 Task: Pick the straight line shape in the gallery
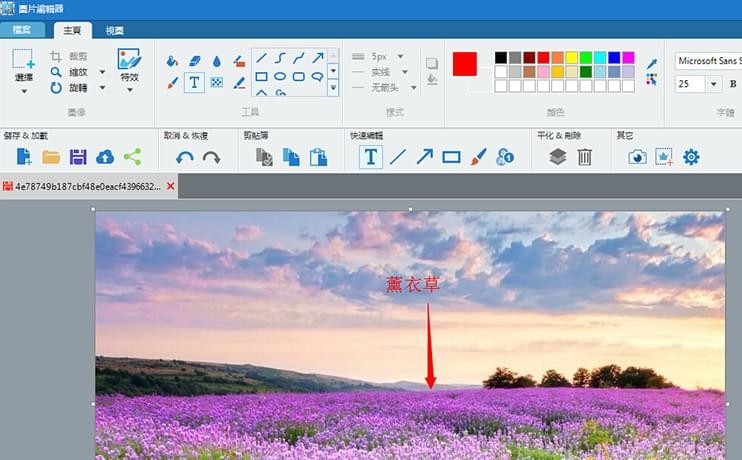click(261, 58)
